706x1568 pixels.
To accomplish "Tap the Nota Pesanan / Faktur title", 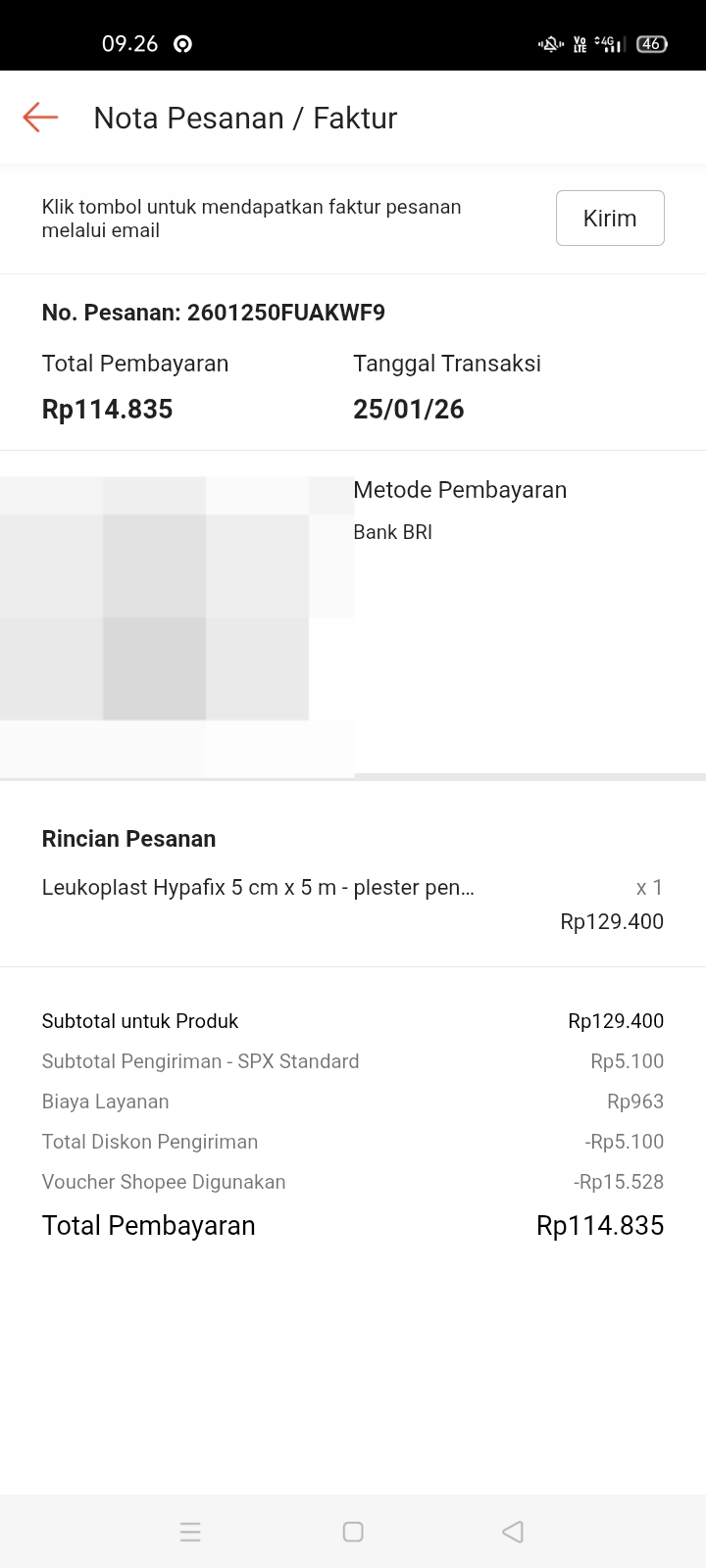I will (x=245, y=118).
